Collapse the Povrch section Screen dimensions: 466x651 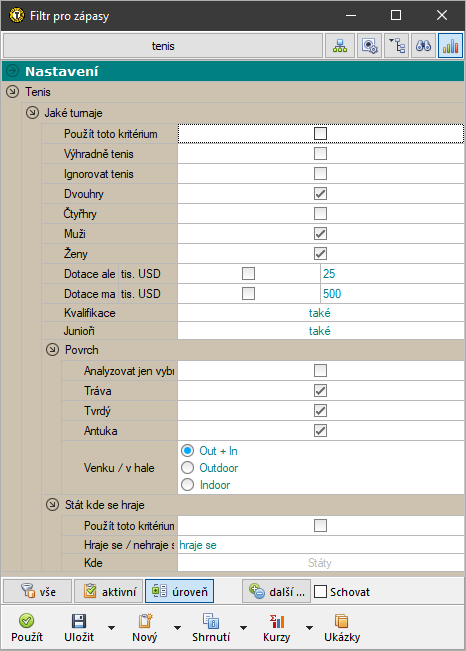click(52, 350)
